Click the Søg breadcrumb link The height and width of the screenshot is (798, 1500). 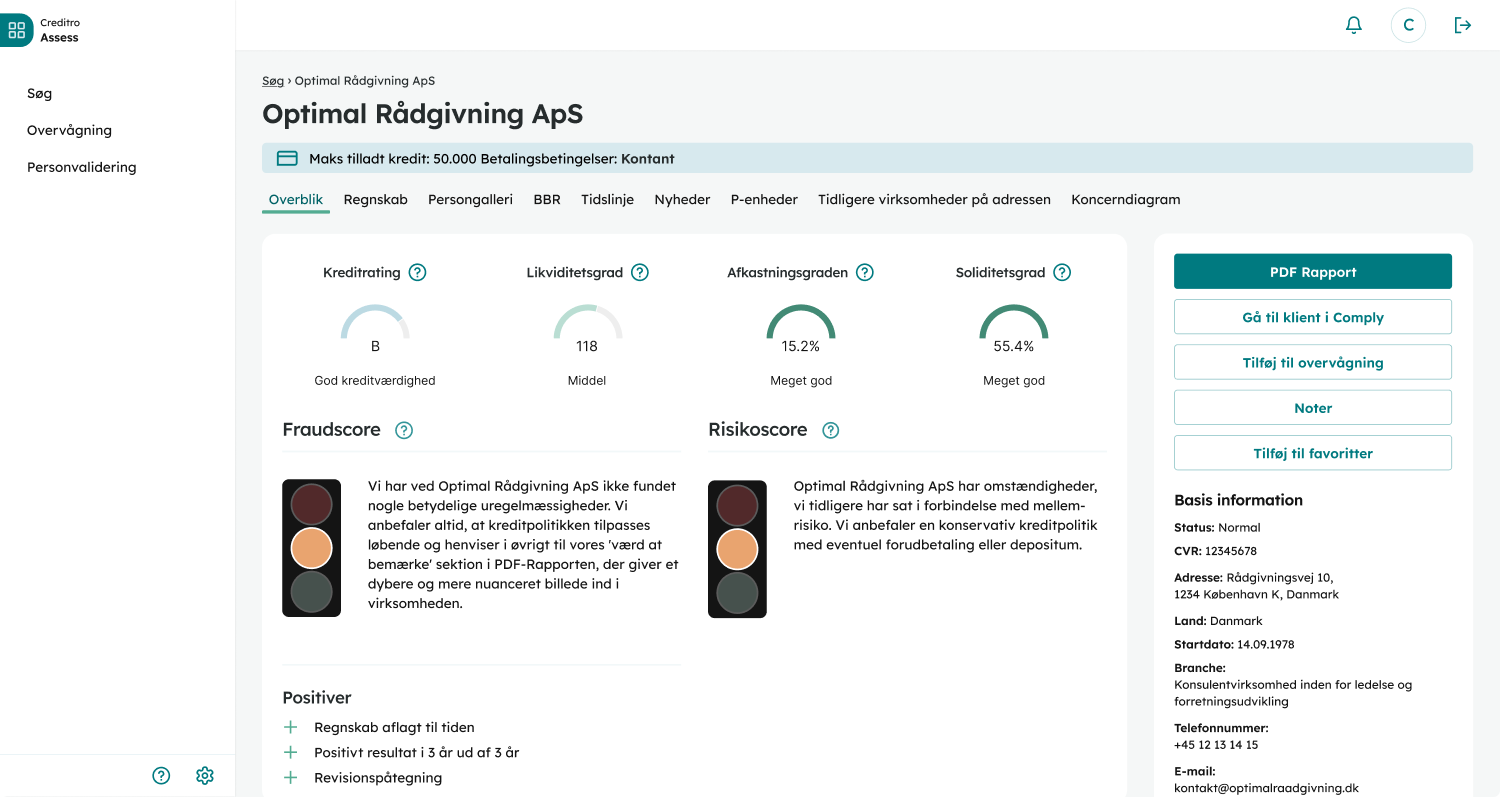tap(273, 80)
